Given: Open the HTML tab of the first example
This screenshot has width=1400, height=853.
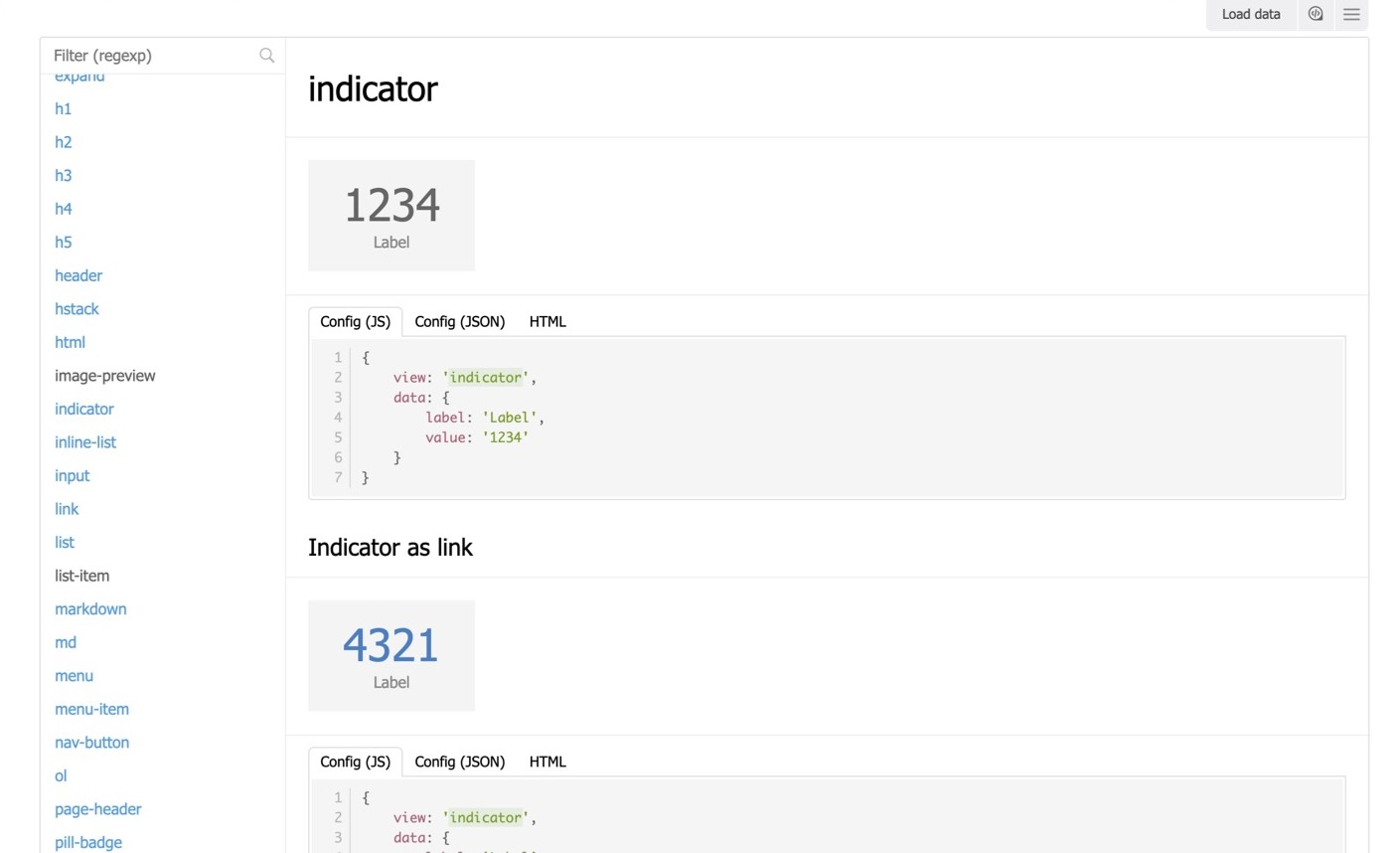Looking at the screenshot, I should (547, 321).
